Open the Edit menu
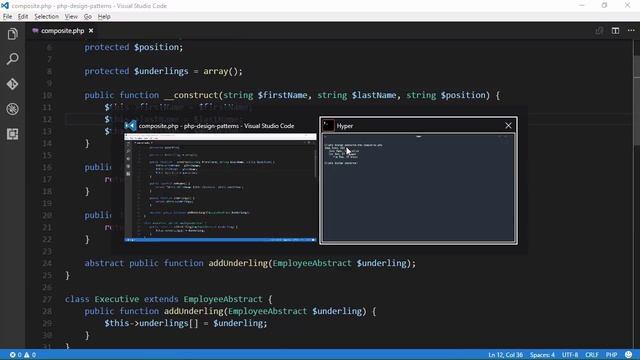640x360 pixels. pyautogui.click(x=23, y=17)
